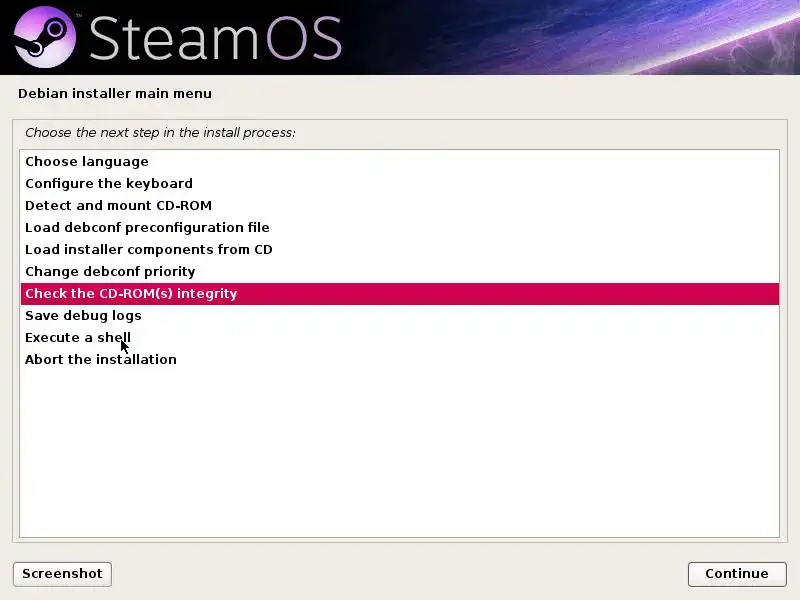Select 'Change debconf priority' entry
This screenshot has height=600, width=800.
coord(399,271)
